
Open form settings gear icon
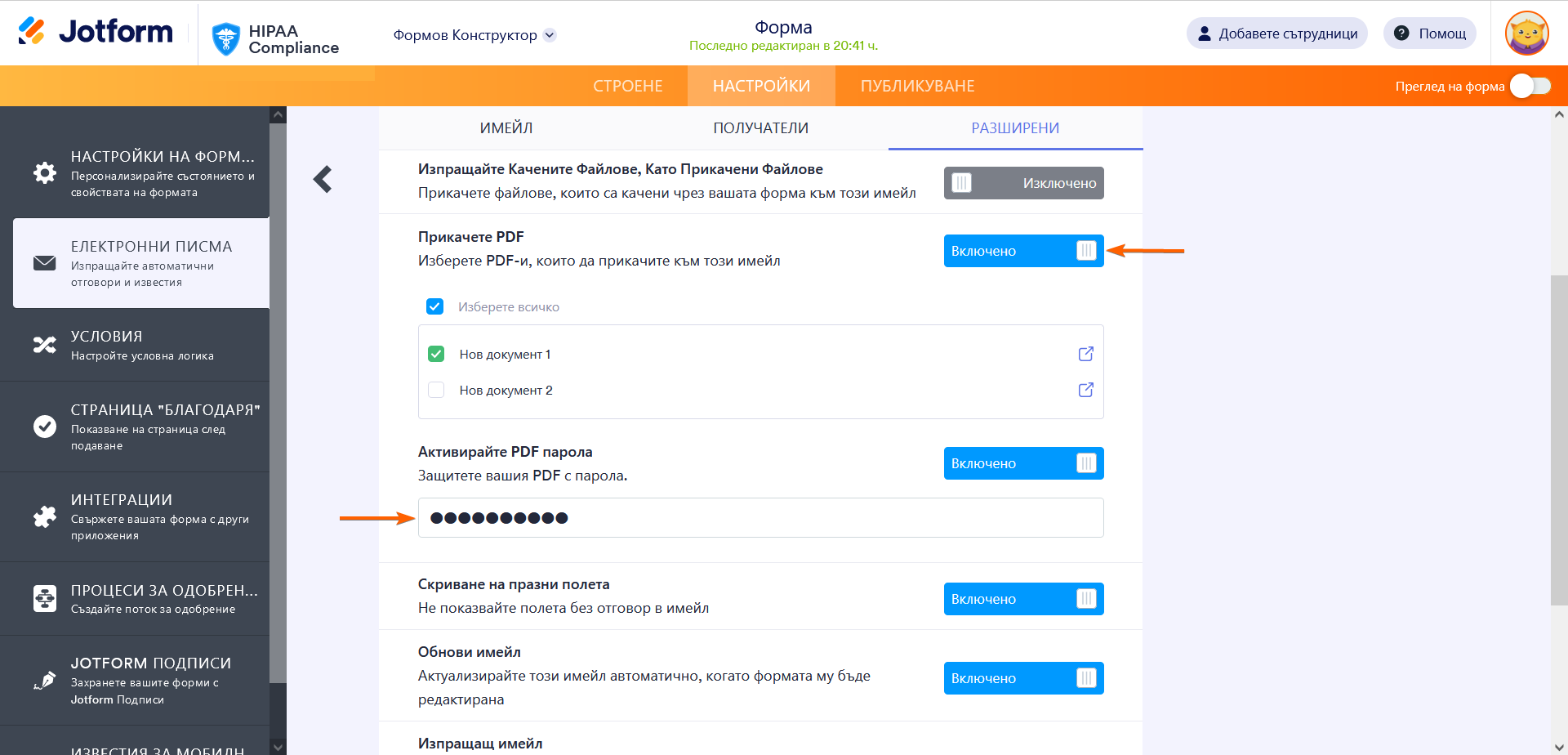[x=45, y=173]
